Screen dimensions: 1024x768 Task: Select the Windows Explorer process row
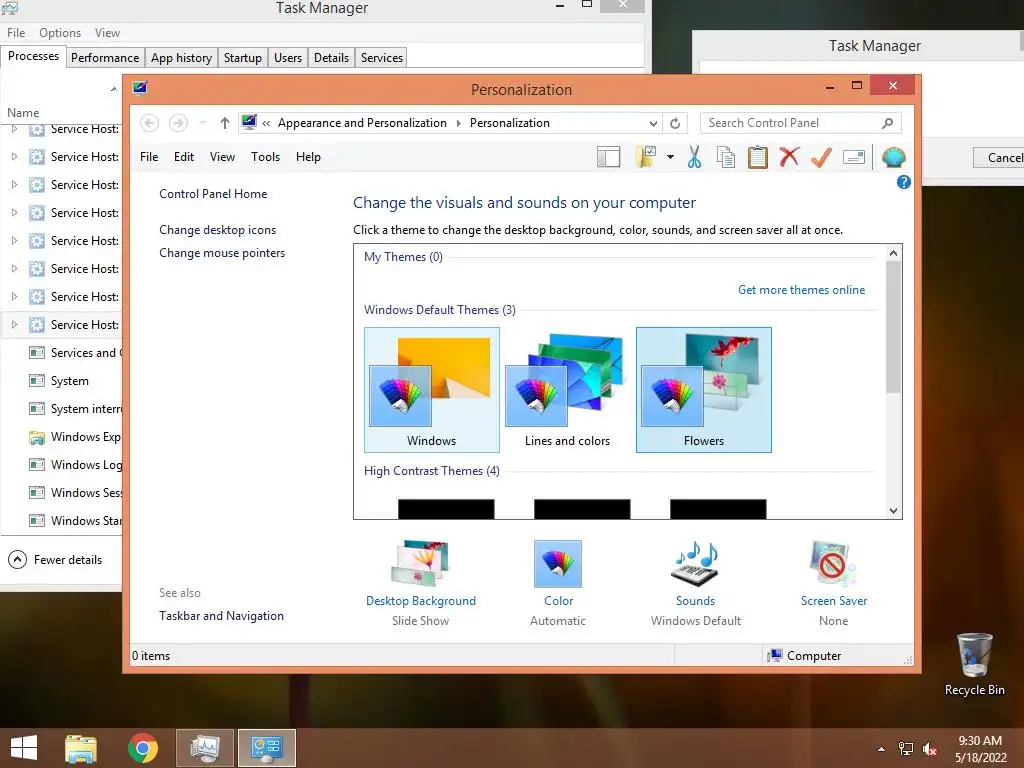click(61, 437)
